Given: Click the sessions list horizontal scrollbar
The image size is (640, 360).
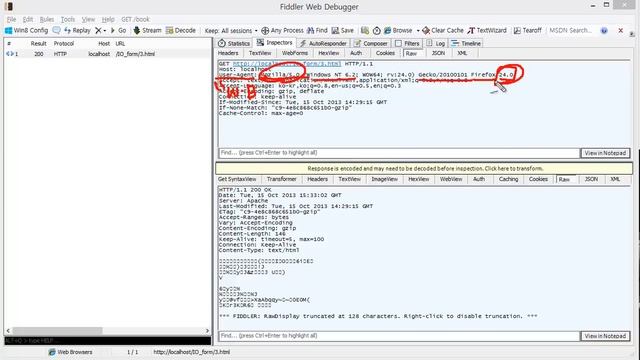Looking at the screenshot, I should (x=57, y=331).
